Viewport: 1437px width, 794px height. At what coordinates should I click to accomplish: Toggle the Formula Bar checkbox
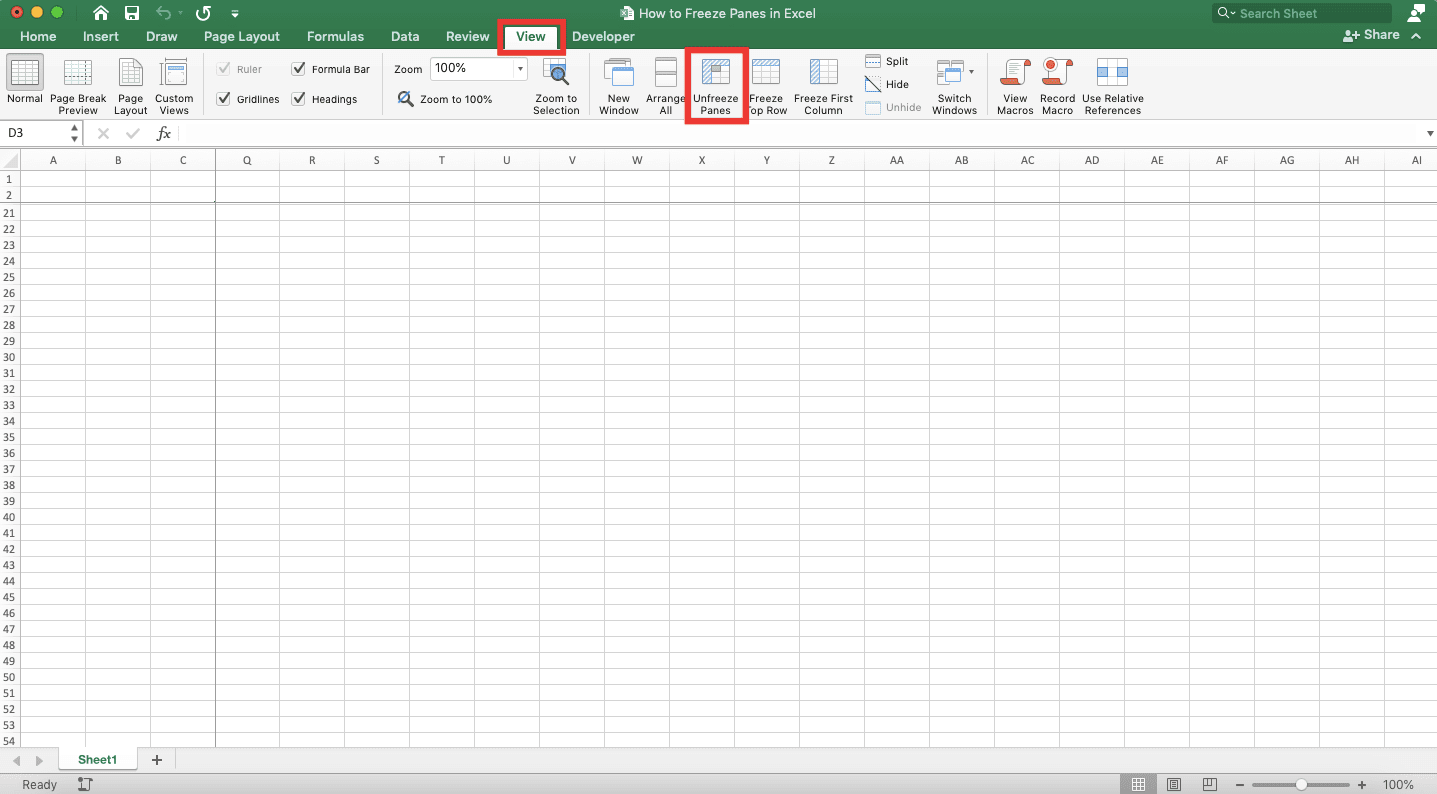[x=299, y=69]
